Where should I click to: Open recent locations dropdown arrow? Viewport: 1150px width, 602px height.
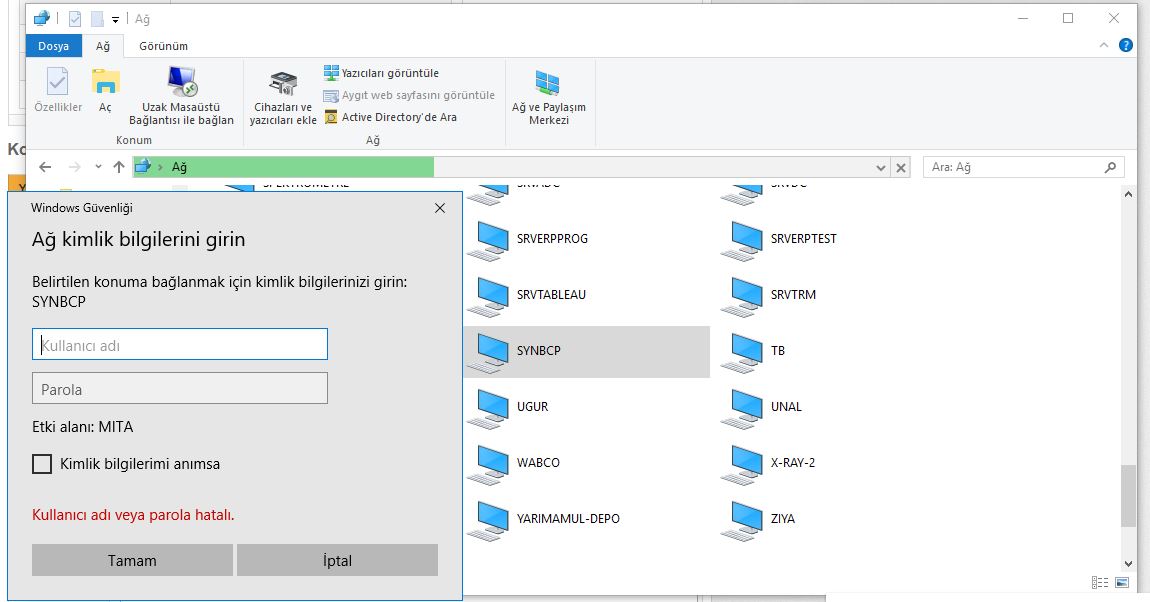pos(98,167)
